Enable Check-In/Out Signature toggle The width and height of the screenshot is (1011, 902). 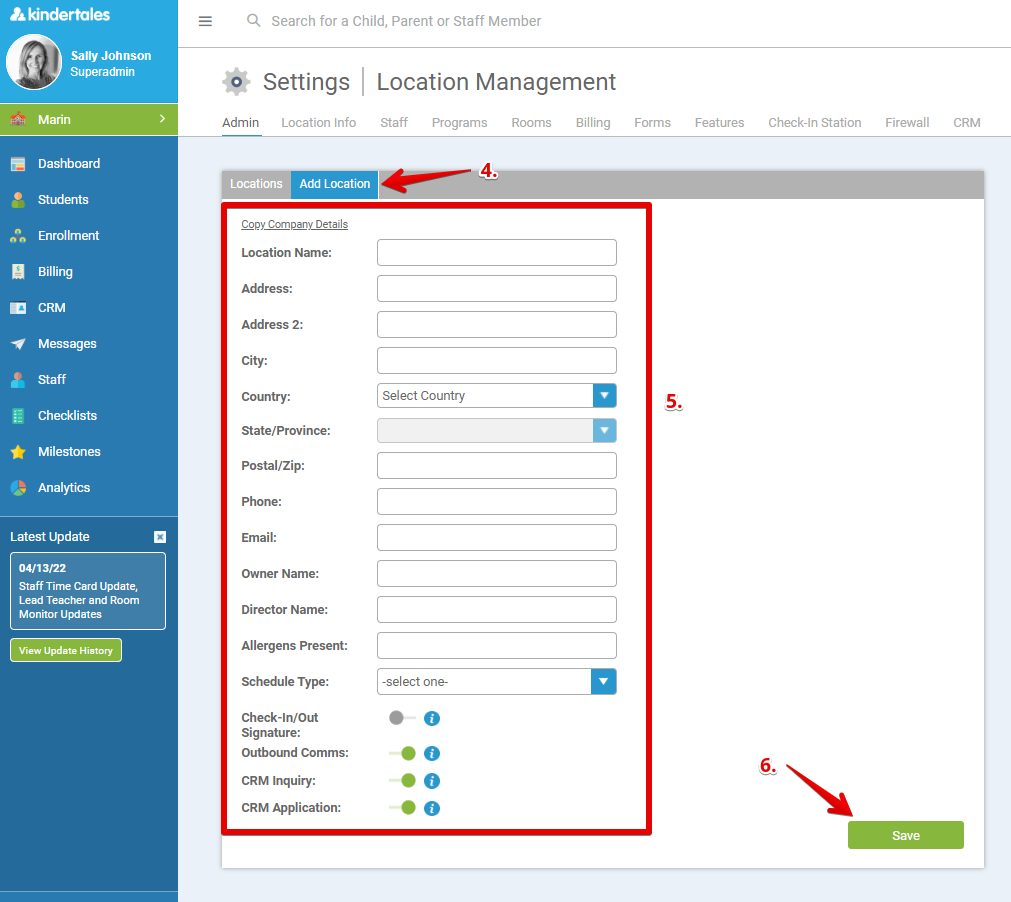[x=402, y=718]
